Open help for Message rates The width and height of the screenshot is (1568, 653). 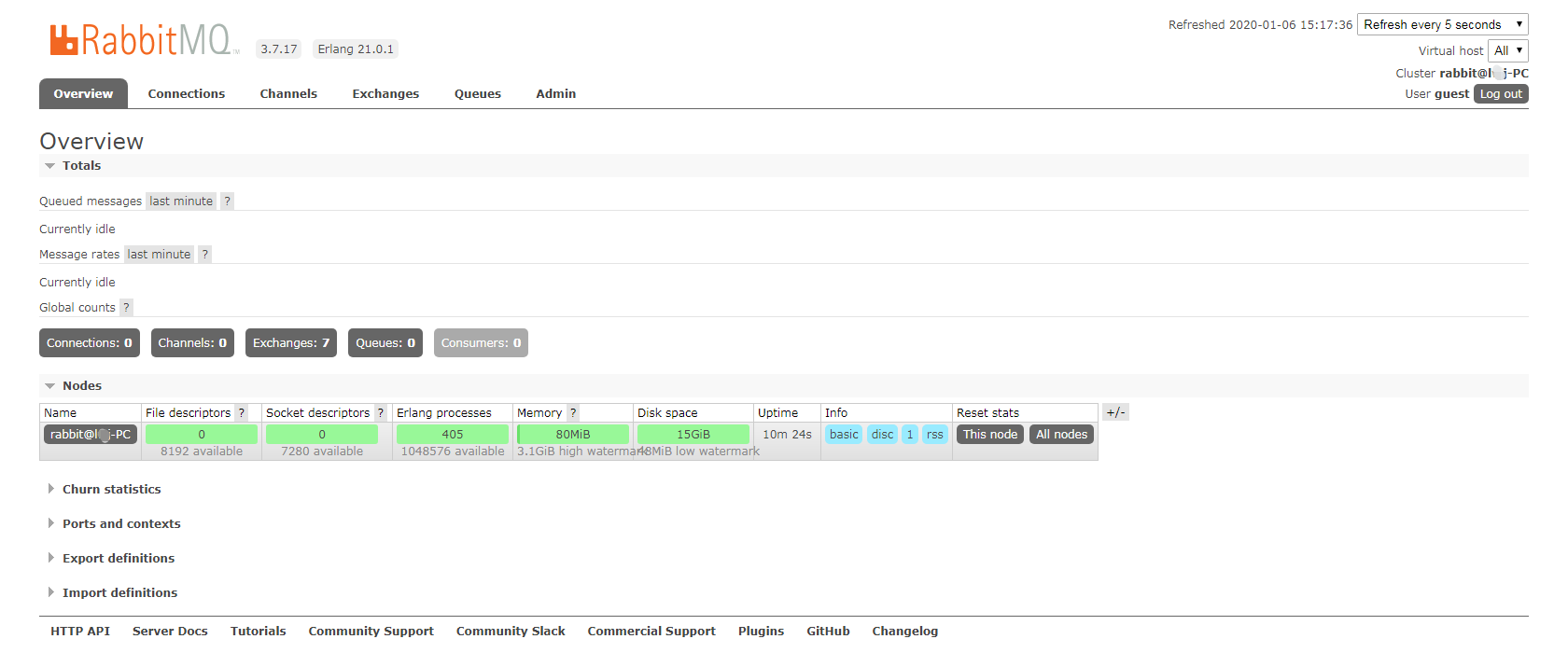pyautogui.click(x=204, y=254)
